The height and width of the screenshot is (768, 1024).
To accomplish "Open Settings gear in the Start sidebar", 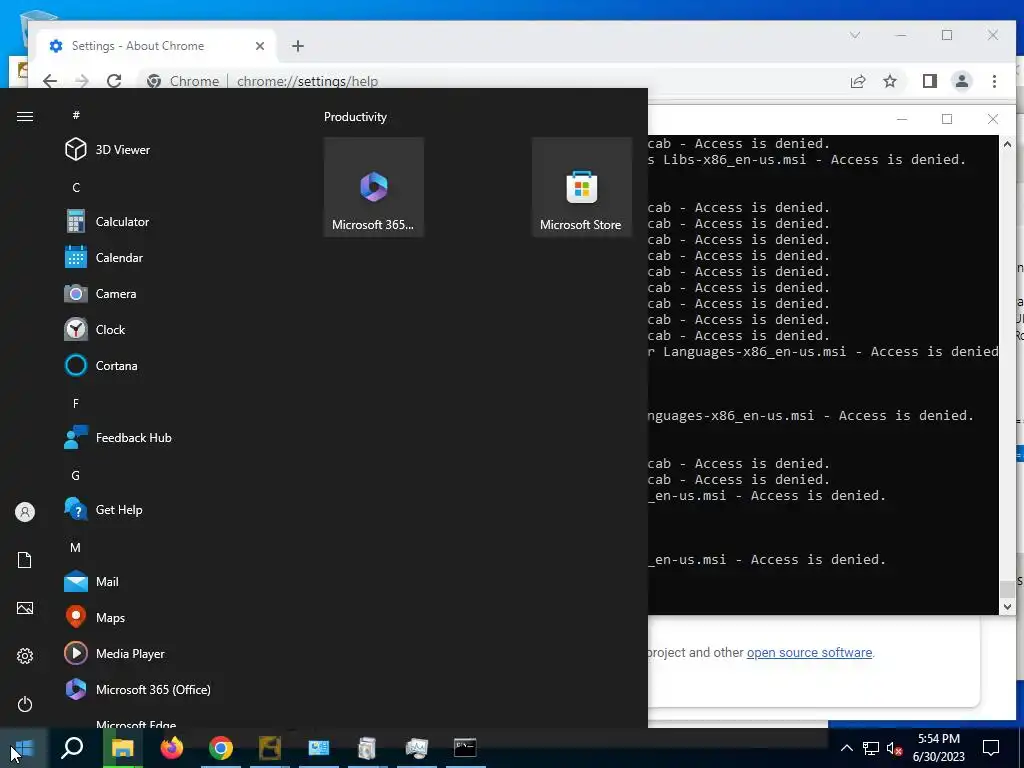I will (x=25, y=656).
